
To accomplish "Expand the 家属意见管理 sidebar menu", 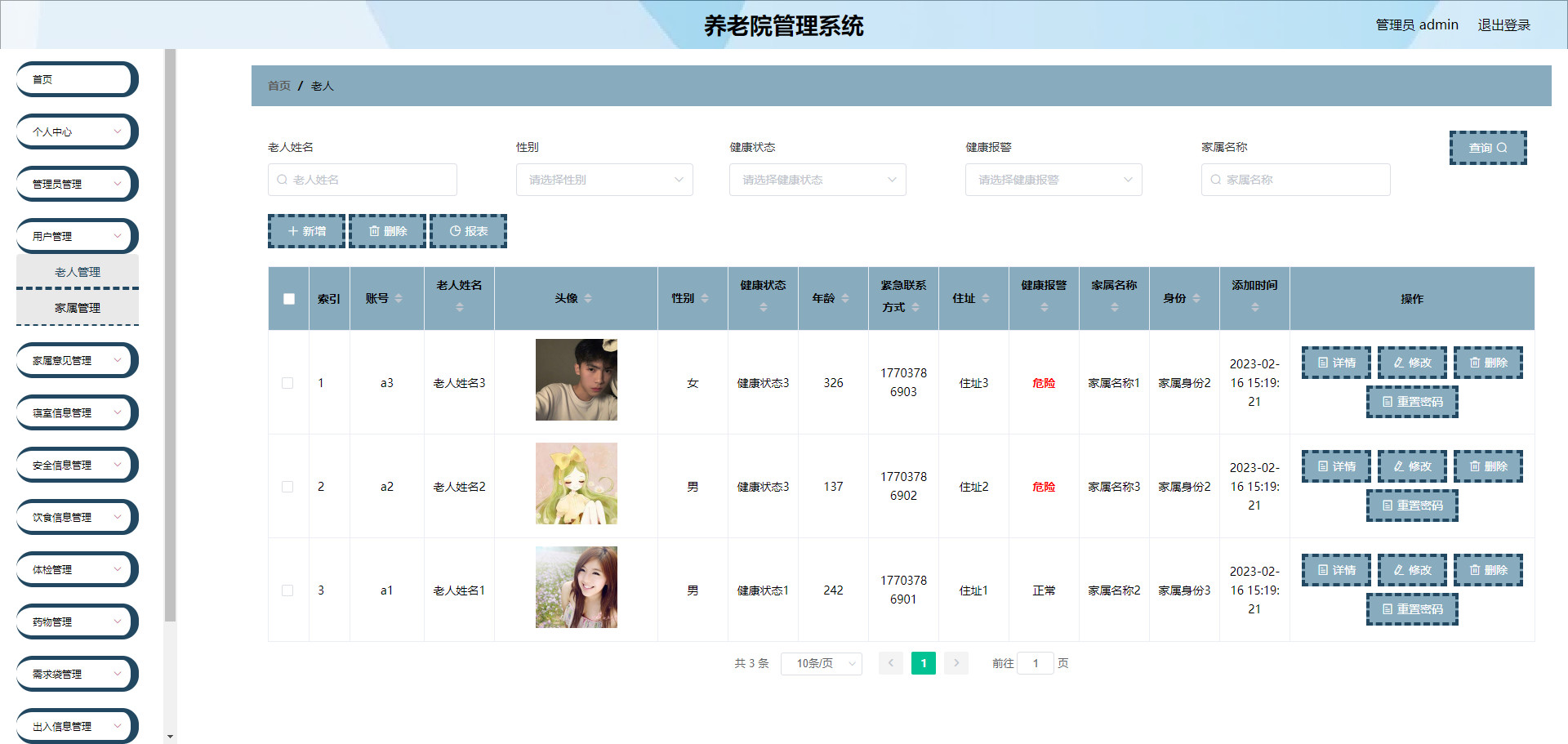I will coord(77,360).
